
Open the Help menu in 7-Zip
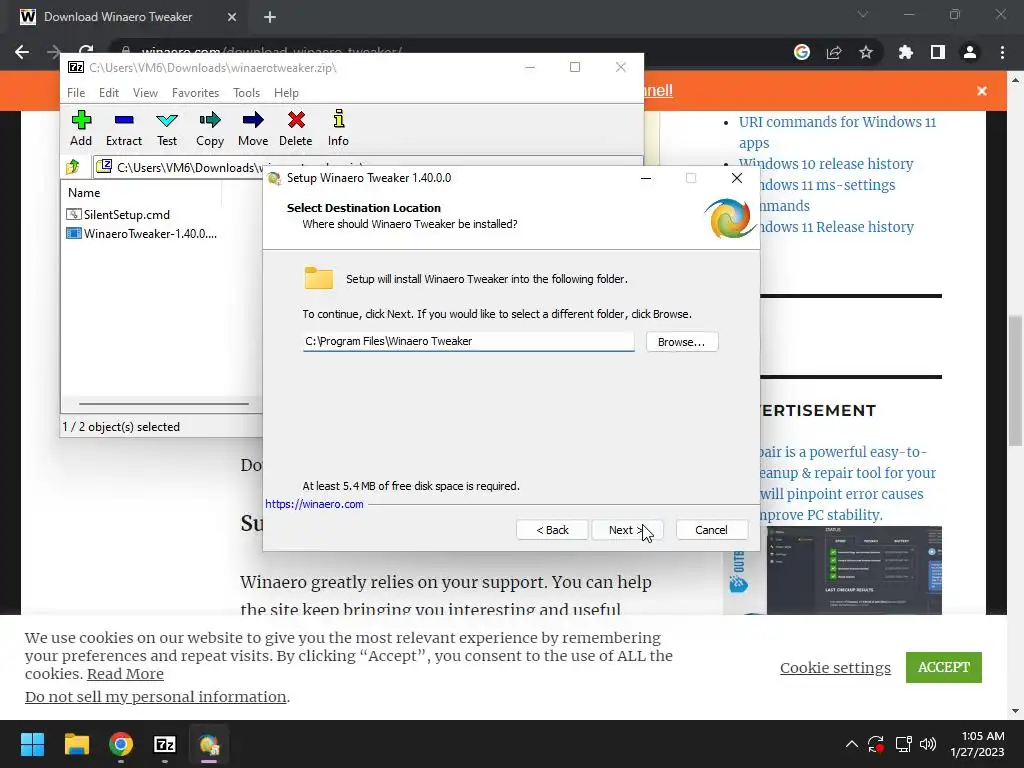point(286,93)
